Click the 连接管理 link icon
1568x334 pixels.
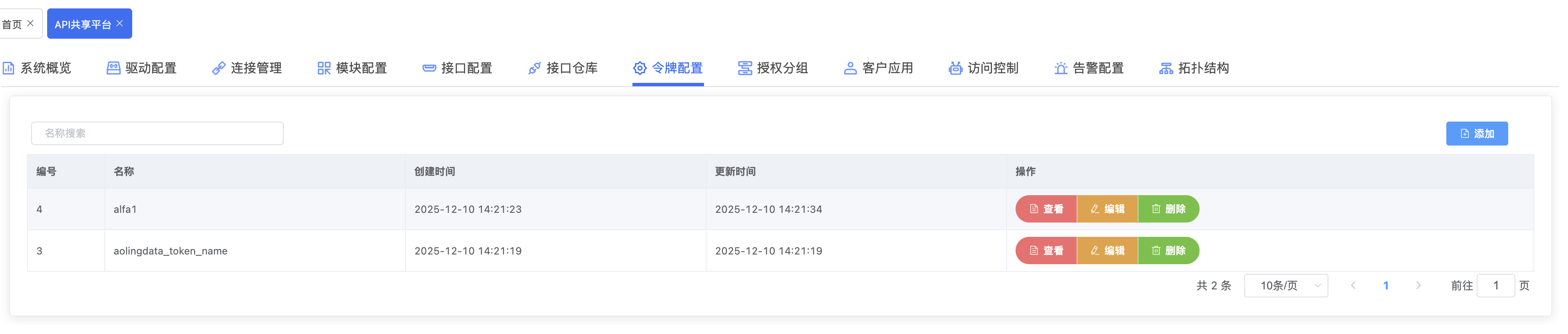coord(219,68)
